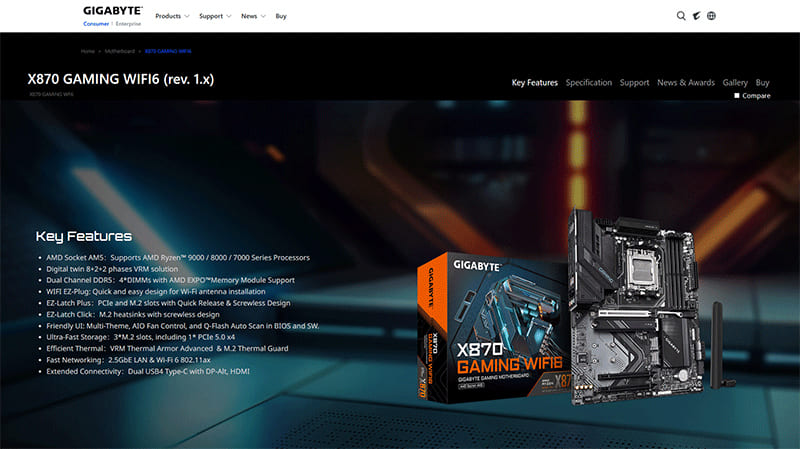Click 'Digital twin 8+2+2 phases VRM solution'
Screen dimensions: 800x449
[112, 269]
